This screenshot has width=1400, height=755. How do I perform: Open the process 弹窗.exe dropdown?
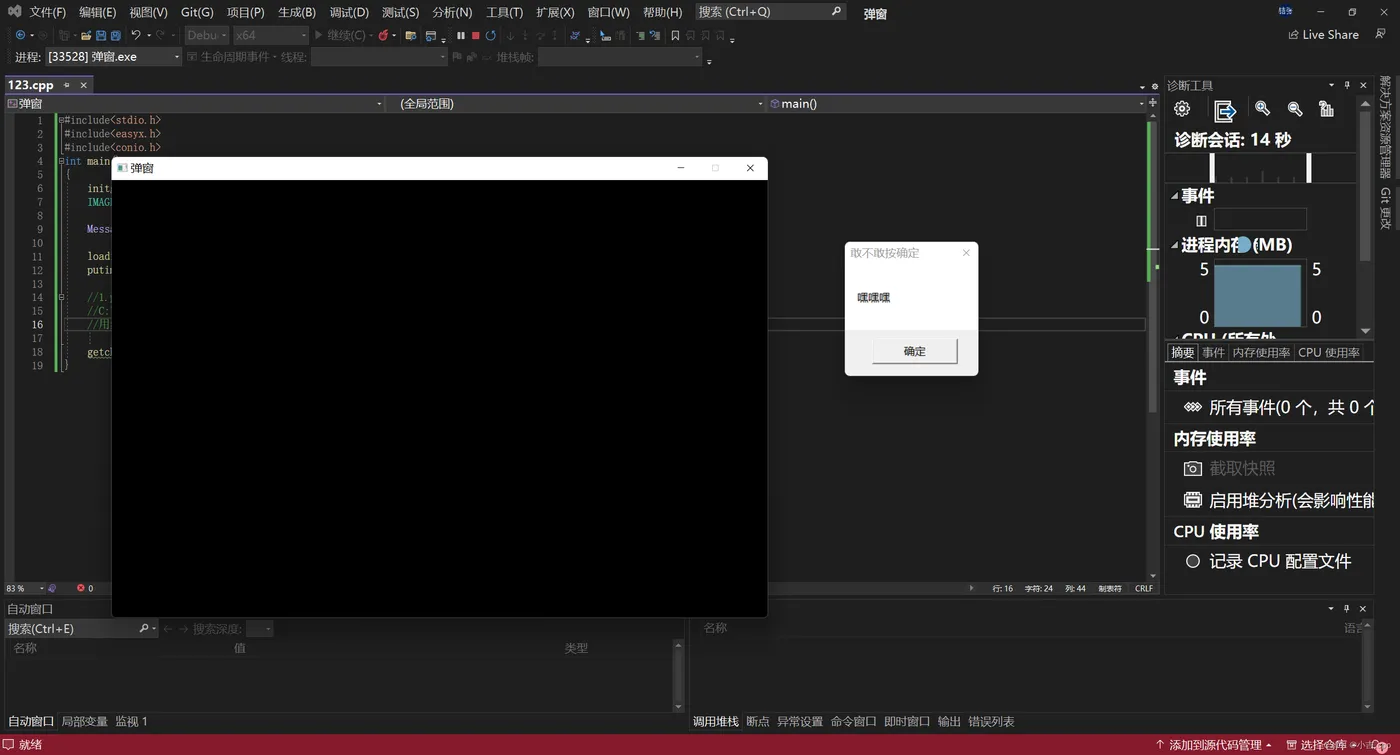pos(114,57)
